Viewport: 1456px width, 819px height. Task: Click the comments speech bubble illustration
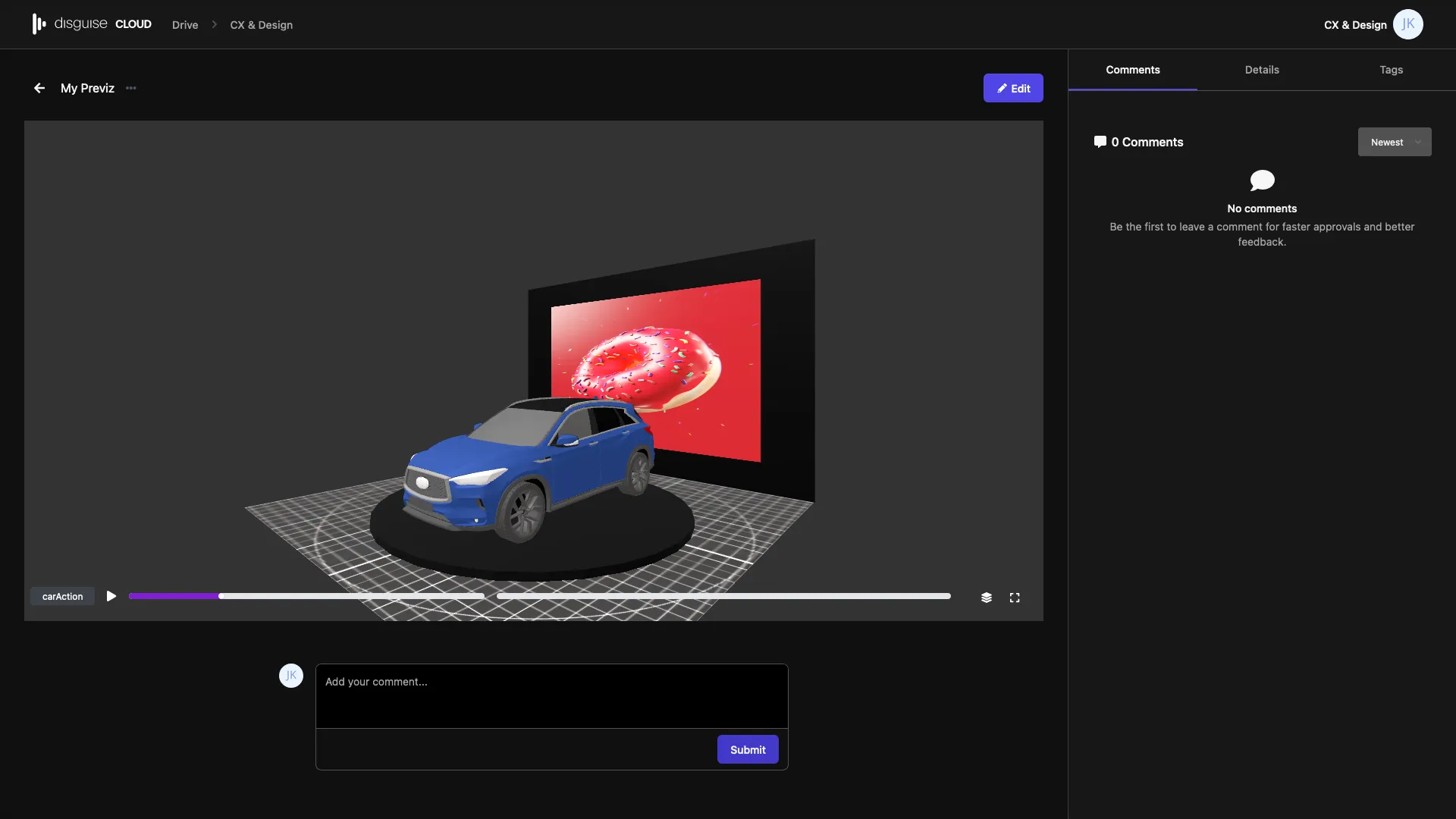[1261, 180]
